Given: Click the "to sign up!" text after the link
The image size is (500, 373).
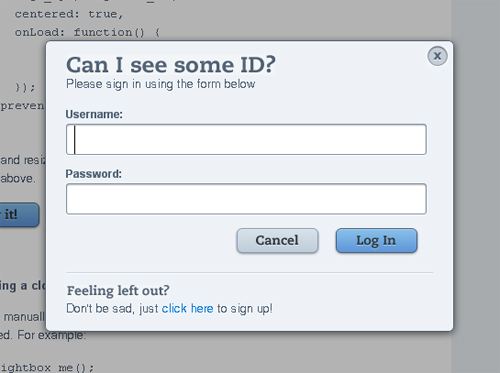Looking at the screenshot, I should point(245,309).
